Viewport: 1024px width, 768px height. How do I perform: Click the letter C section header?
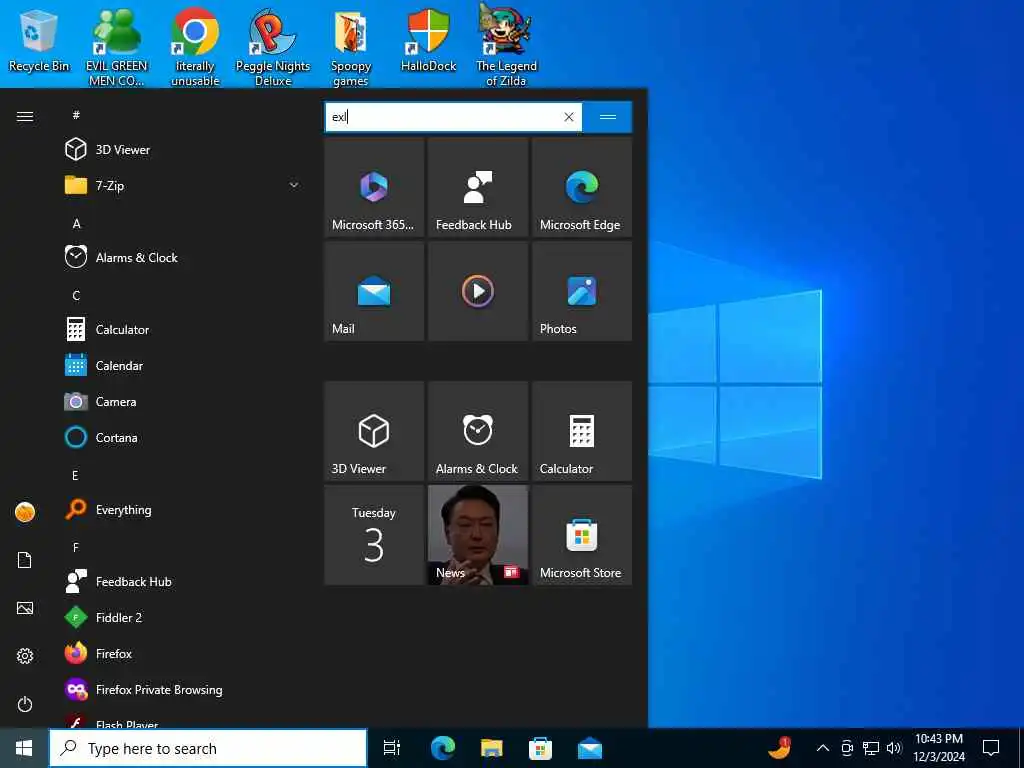(x=76, y=295)
